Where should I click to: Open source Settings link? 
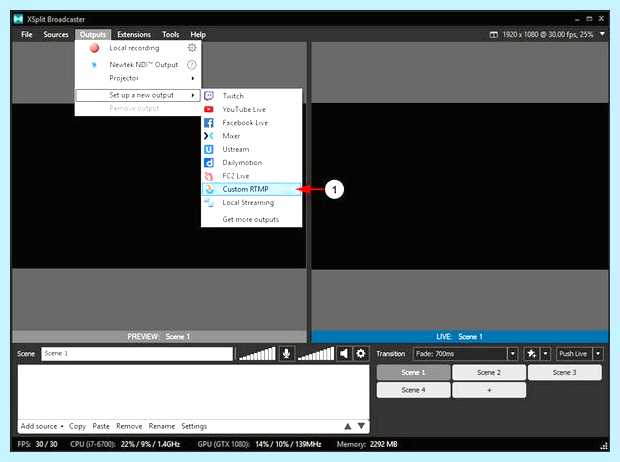pyautogui.click(x=194, y=426)
